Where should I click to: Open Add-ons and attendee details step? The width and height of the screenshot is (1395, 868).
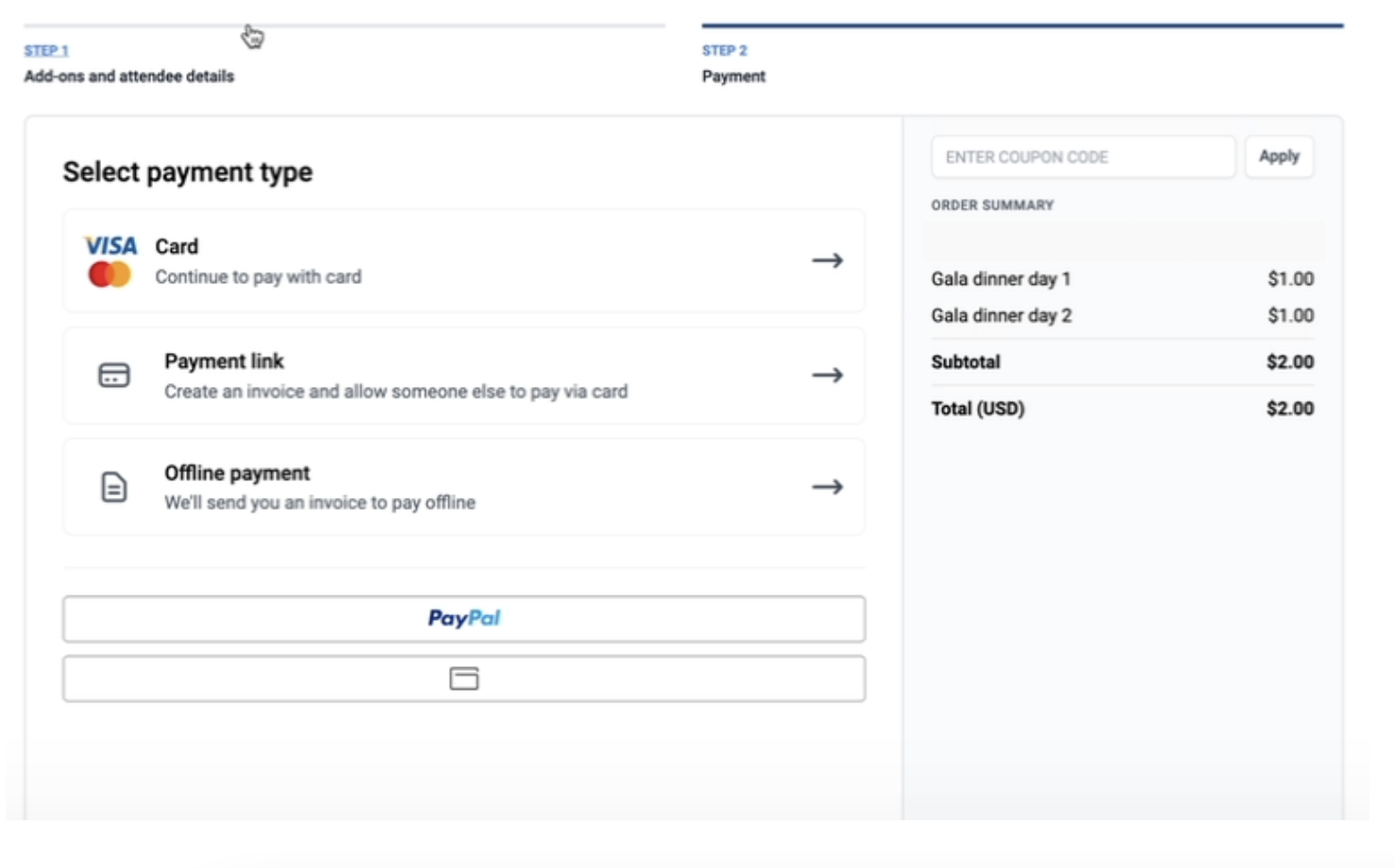(129, 76)
